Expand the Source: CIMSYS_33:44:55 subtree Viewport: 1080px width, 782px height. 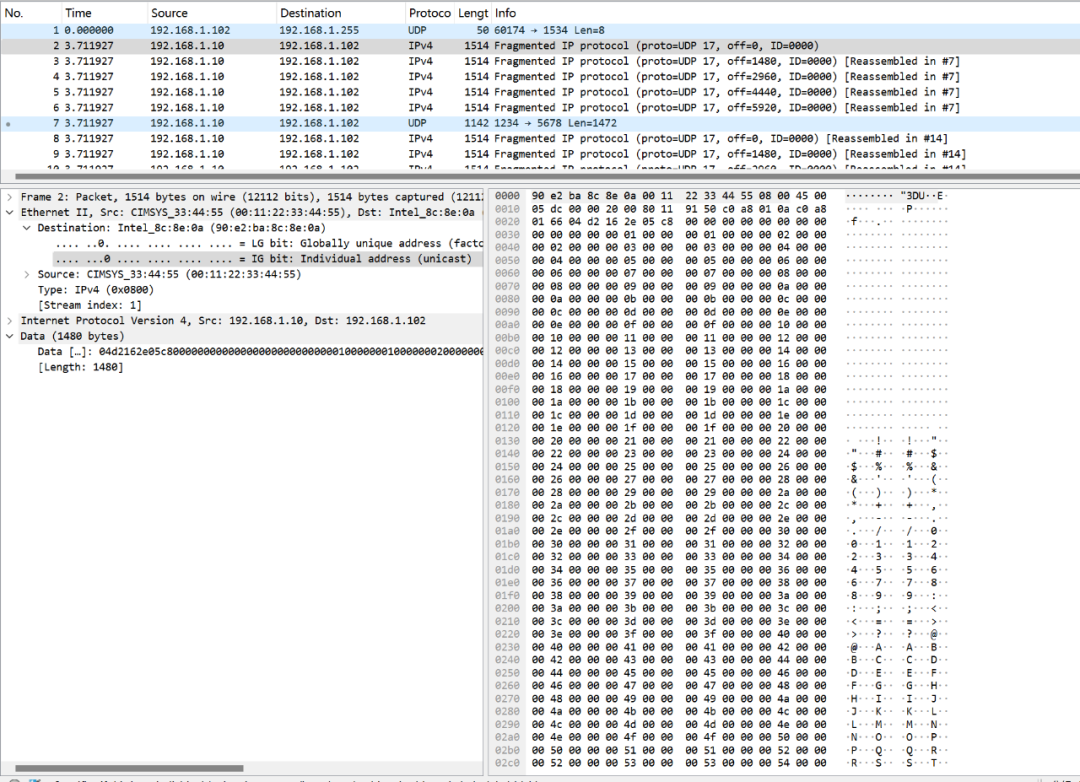pyautogui.click(x=26, y=274)
